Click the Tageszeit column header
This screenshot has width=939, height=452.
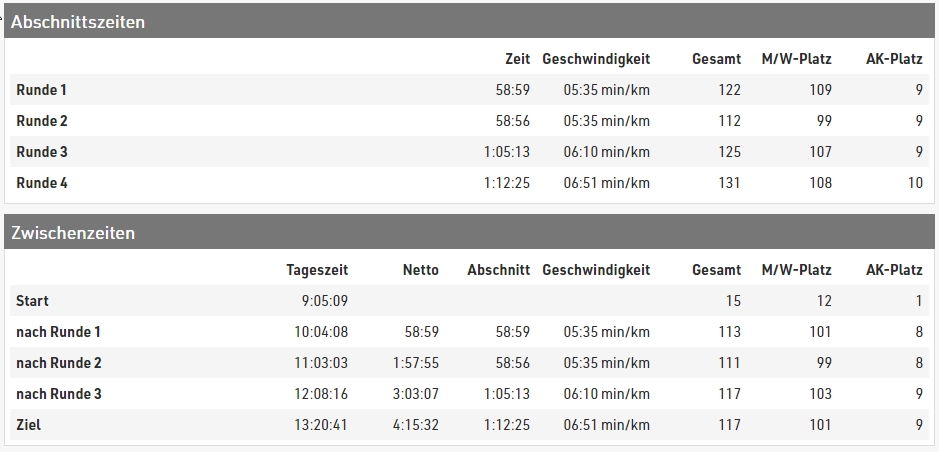point(317,270)
